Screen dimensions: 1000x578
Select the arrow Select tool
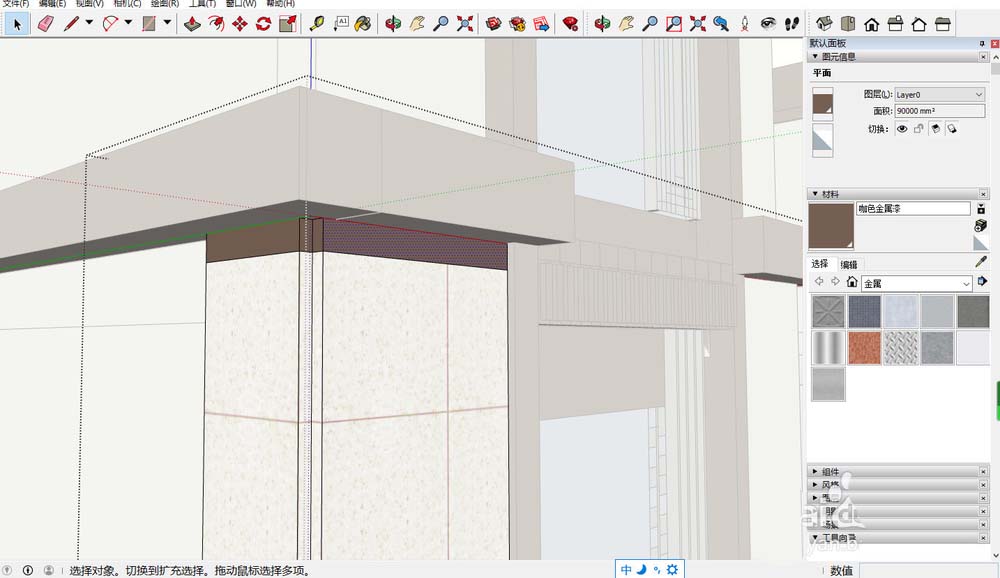[17, 24]
